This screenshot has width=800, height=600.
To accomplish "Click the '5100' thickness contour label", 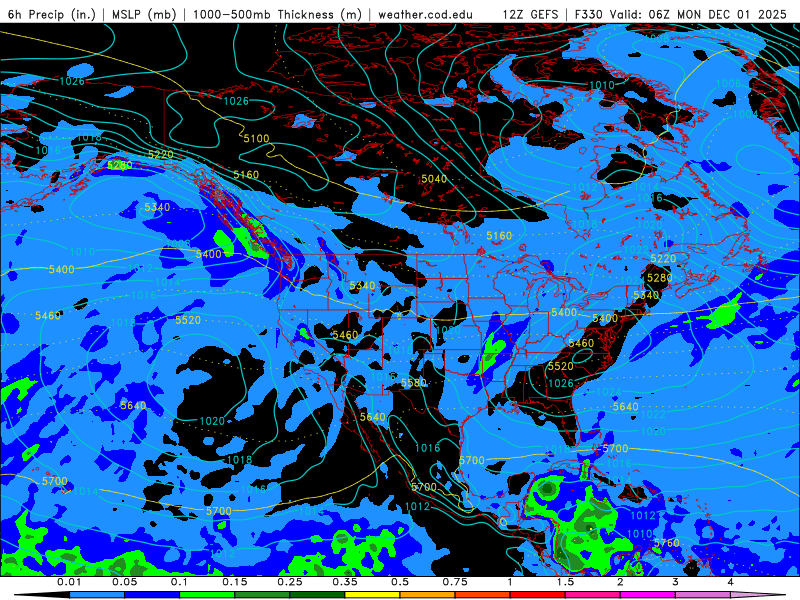I will [x=256, y=138].
